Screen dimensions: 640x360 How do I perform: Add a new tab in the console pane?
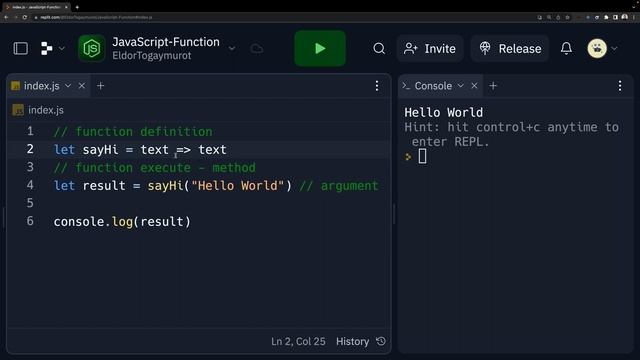493,86
